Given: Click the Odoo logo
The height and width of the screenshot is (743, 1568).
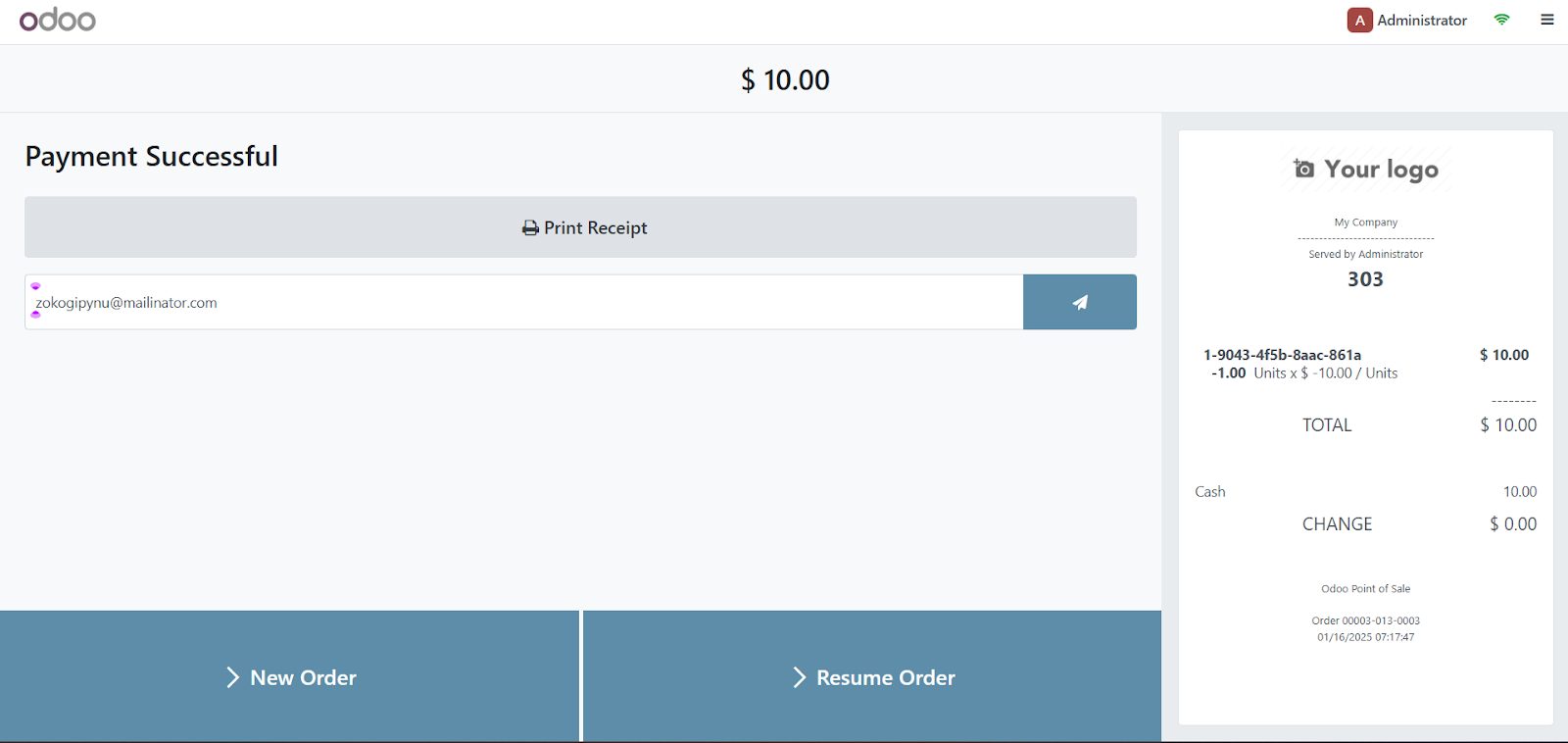Looking at the screenshot, I should tap(57, 20).
